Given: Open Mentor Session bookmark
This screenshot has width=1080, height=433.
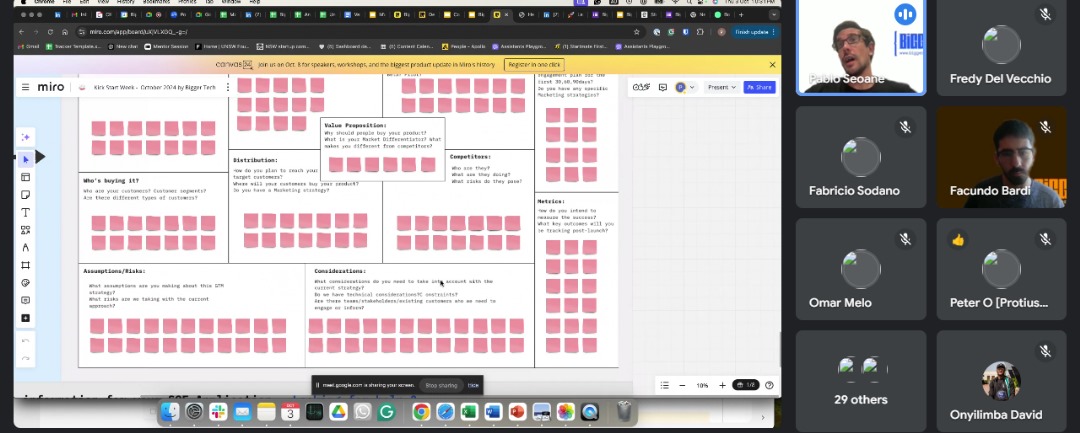Looking at the screenshot, I should (x=166, y=47).
